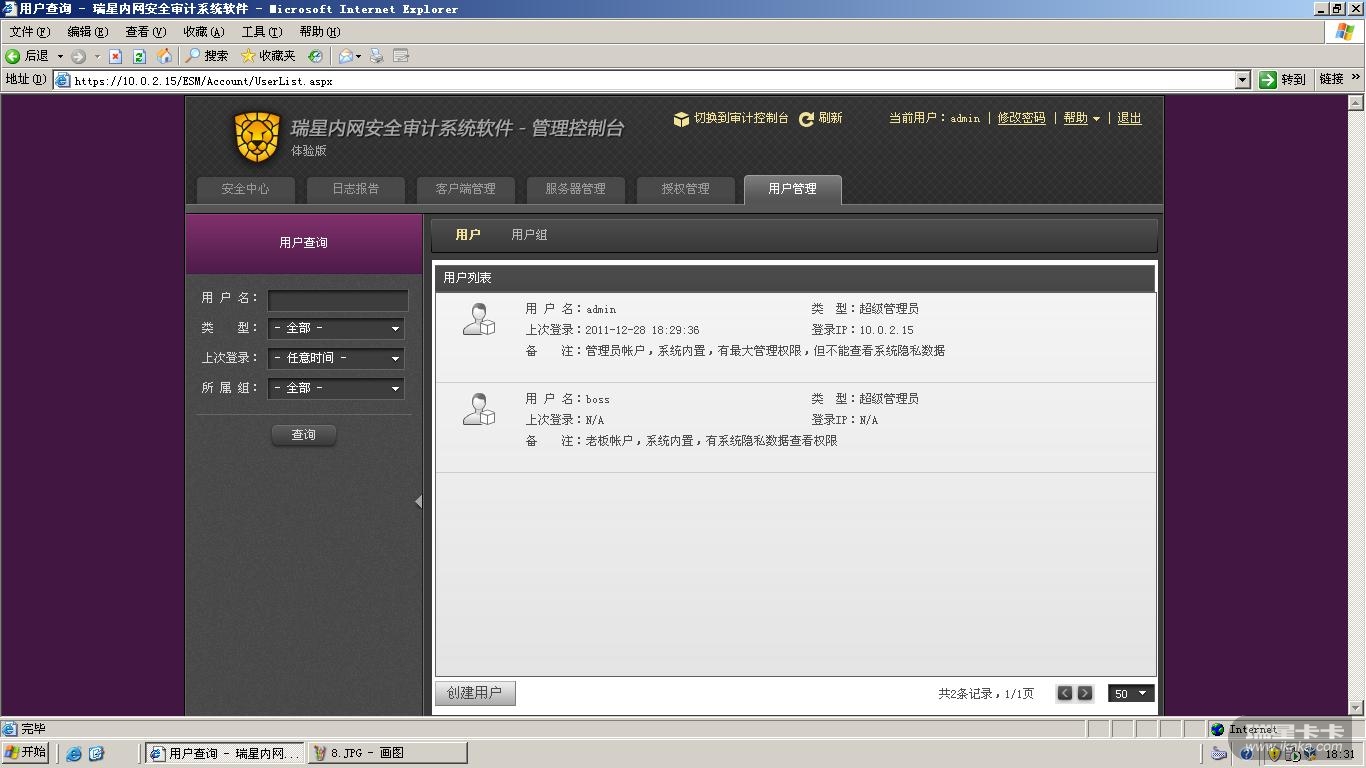Image resolution: width=1366 pixels, height=768 pixels.
Task: Go to next page arrow in pagination
Action: pyautogui.click(x=1085, y=693)
